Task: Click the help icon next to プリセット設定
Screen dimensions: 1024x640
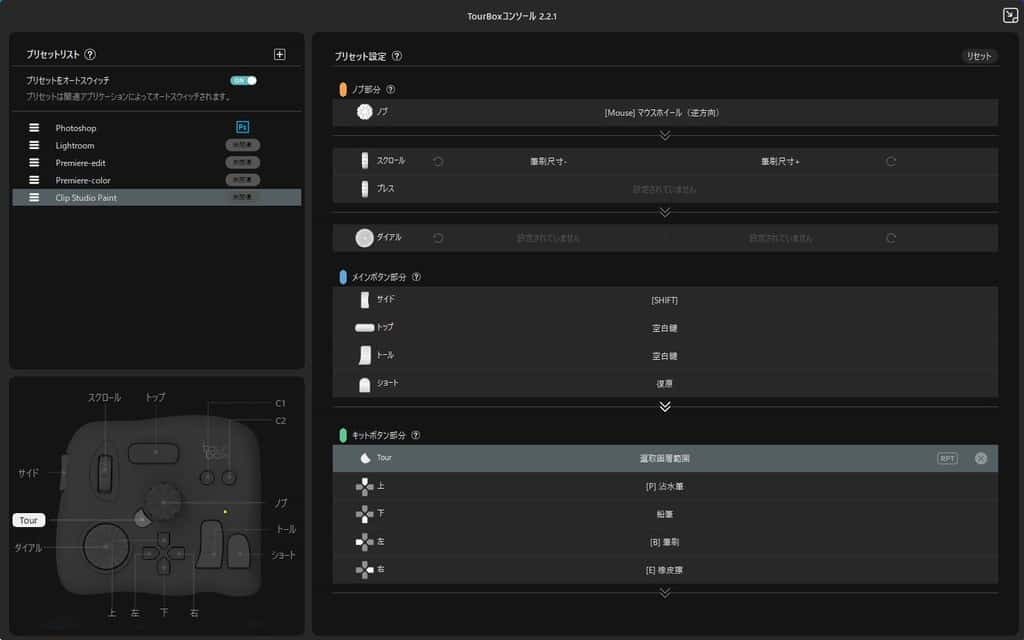Action: coord(397,57)
